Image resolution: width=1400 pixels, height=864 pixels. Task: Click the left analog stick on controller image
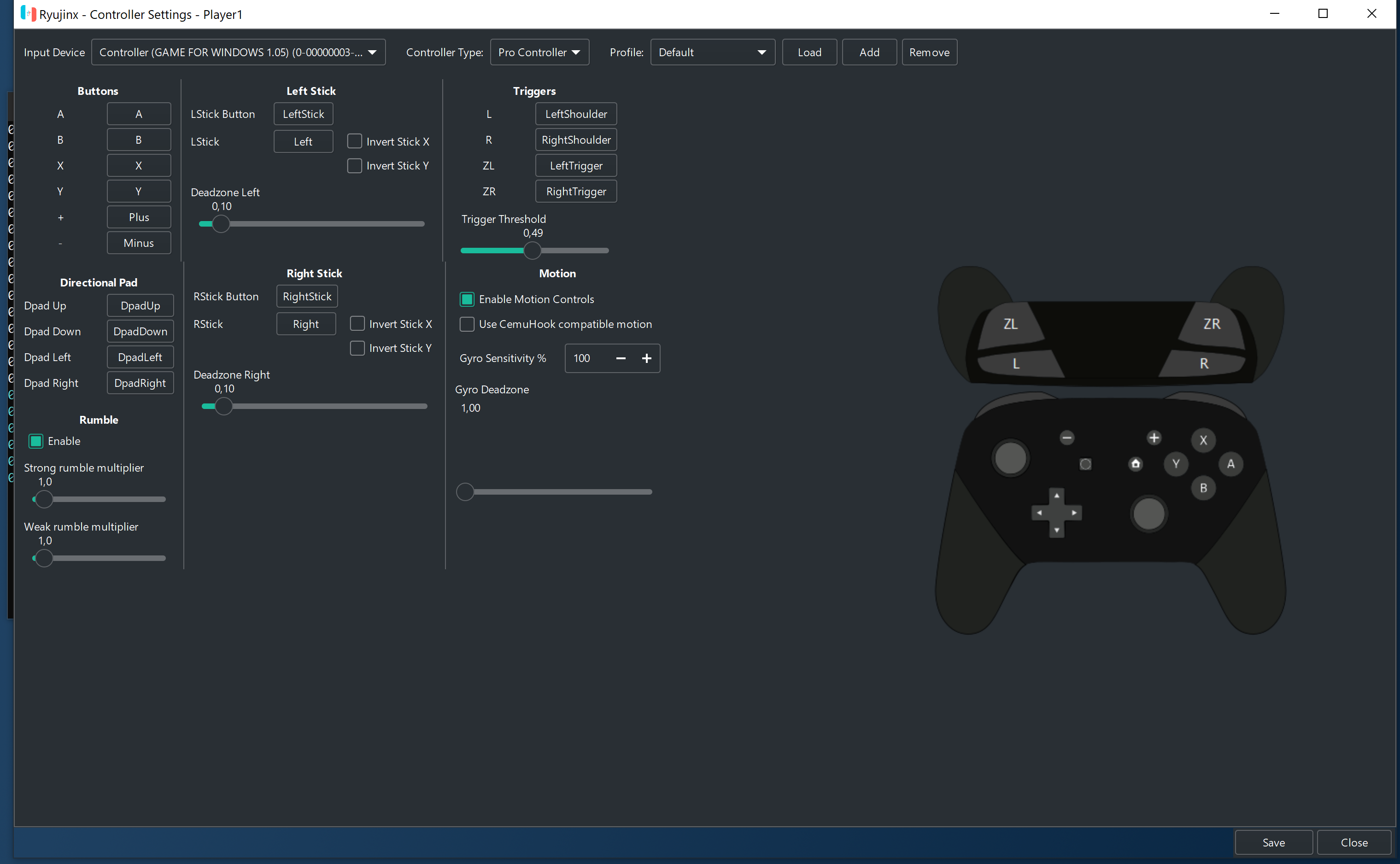click(x=1010, y=458)
